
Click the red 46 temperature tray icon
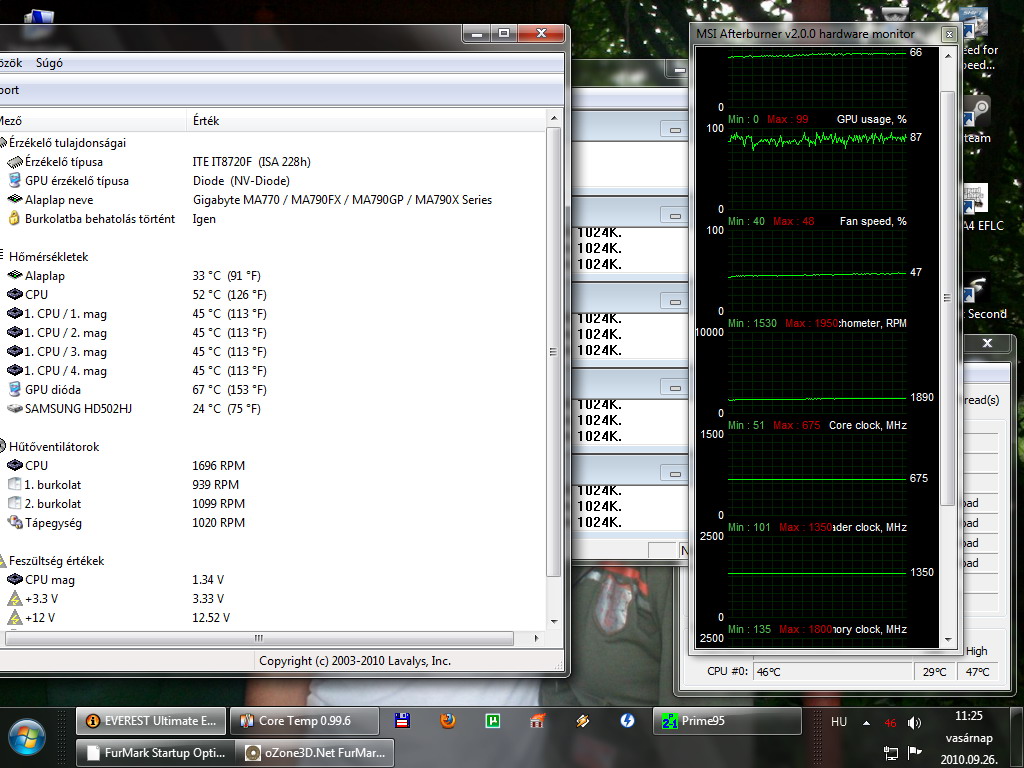tap(890, 723)
